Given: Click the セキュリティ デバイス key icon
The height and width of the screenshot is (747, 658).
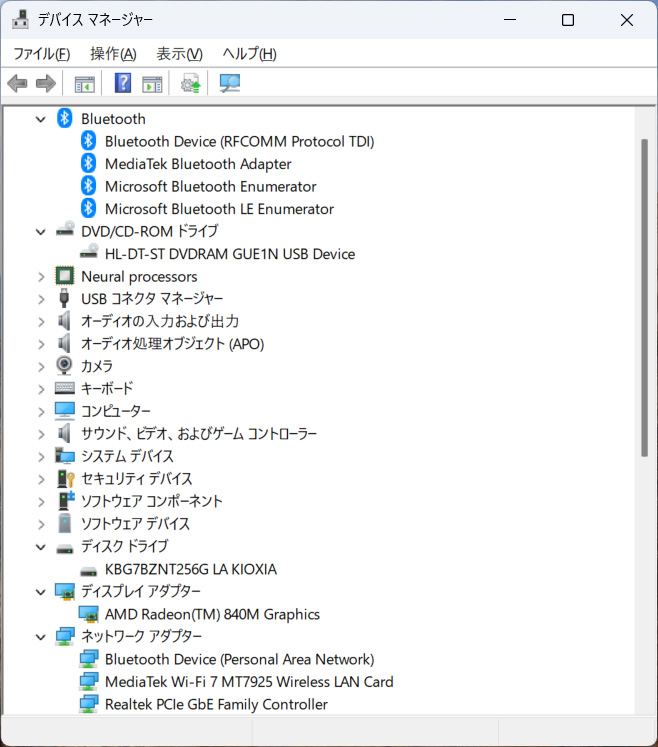Looking at the screenshot, I should [66, 479].
